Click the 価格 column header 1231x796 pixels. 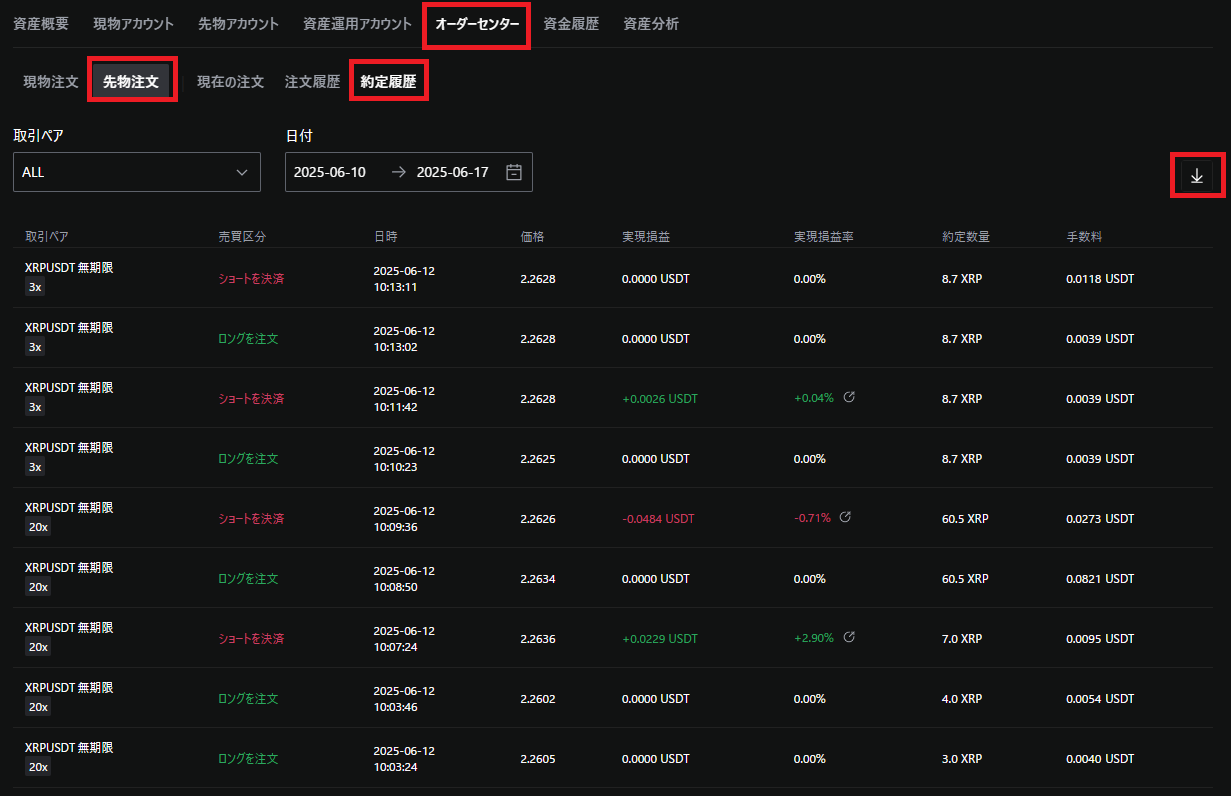pyautogui.click(x=532, y=237)
